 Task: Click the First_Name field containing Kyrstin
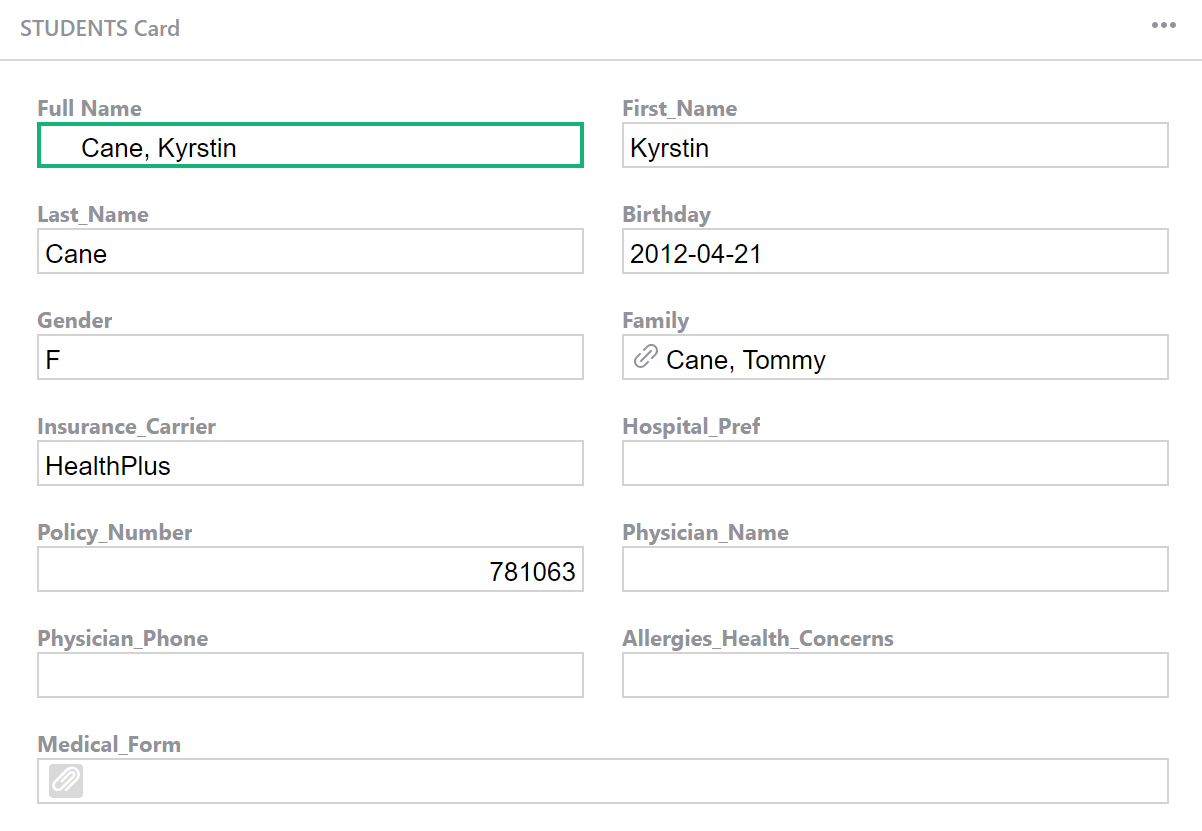894,146
